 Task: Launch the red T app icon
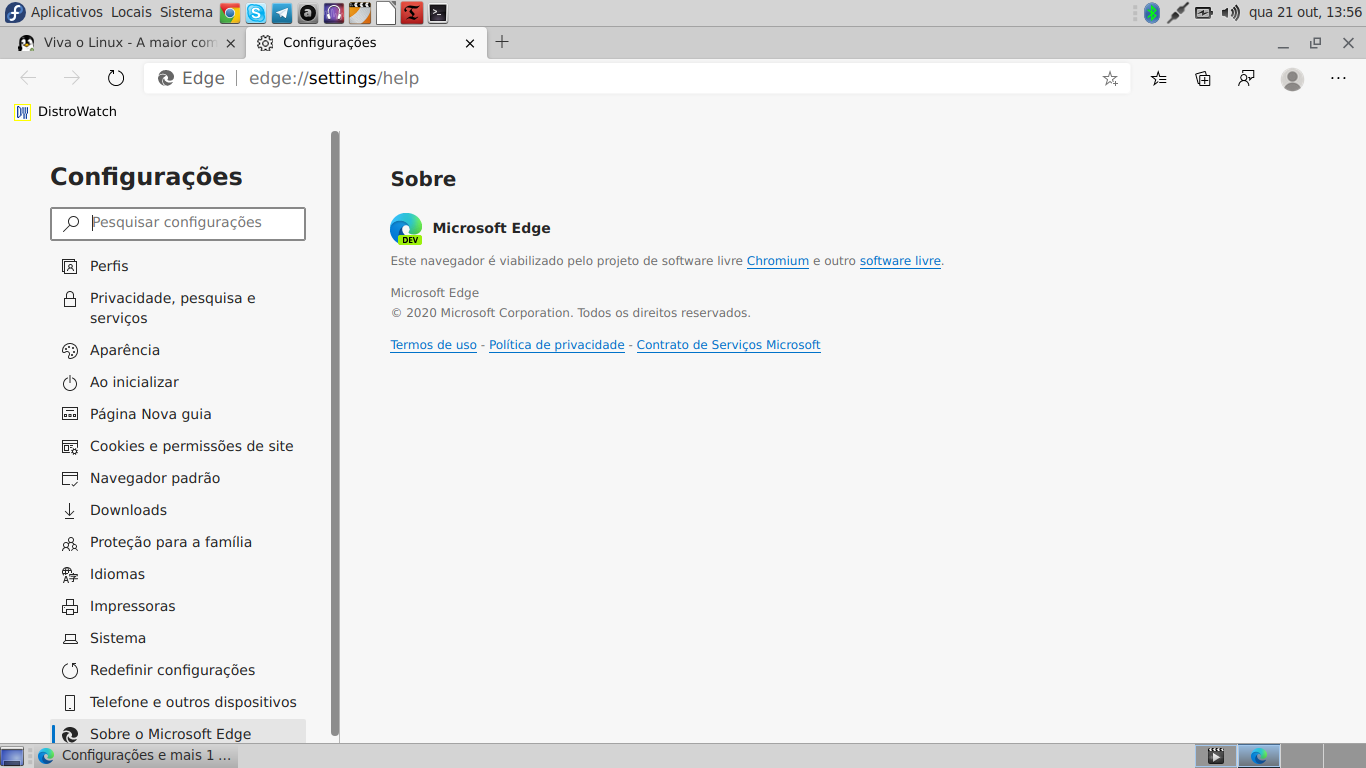[412, 13]
